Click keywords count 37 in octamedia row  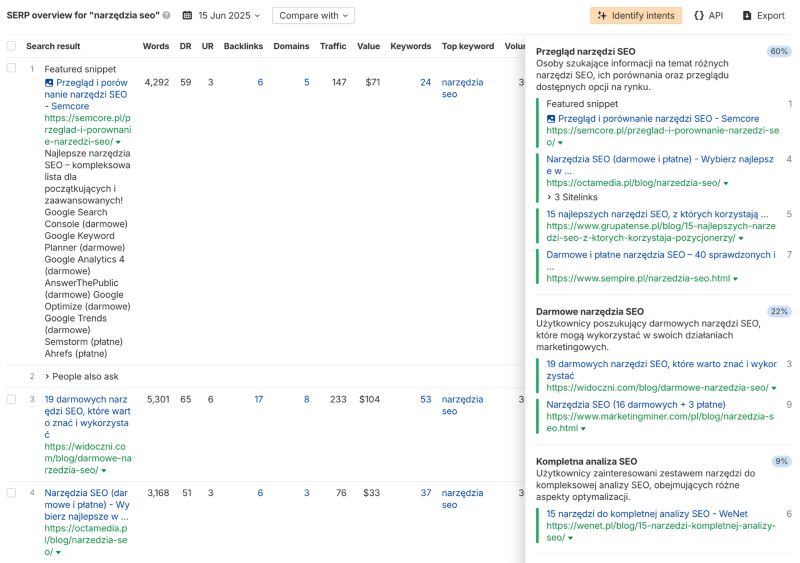pos(426,493)
